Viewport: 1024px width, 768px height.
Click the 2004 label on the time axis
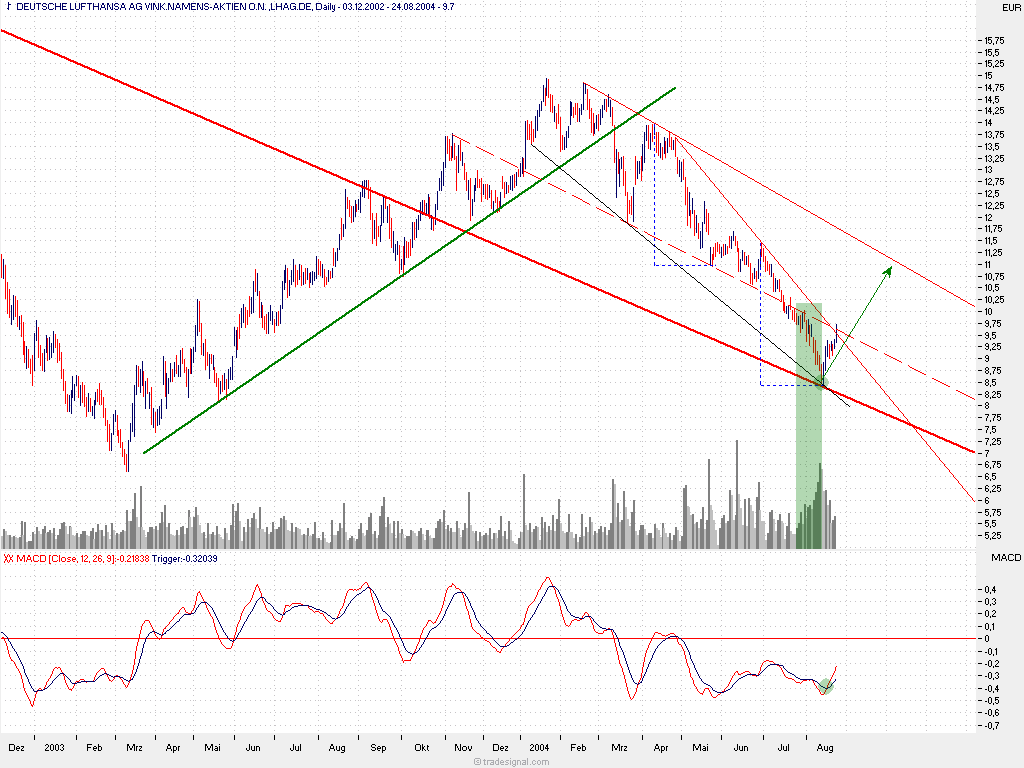tap(539, 747)
